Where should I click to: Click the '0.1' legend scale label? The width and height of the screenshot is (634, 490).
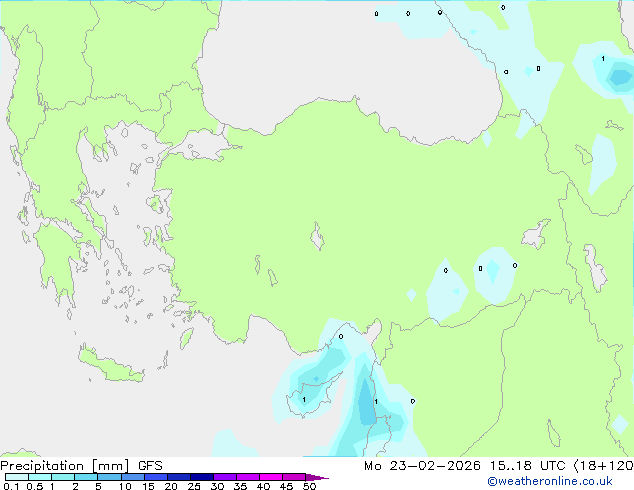11,486
